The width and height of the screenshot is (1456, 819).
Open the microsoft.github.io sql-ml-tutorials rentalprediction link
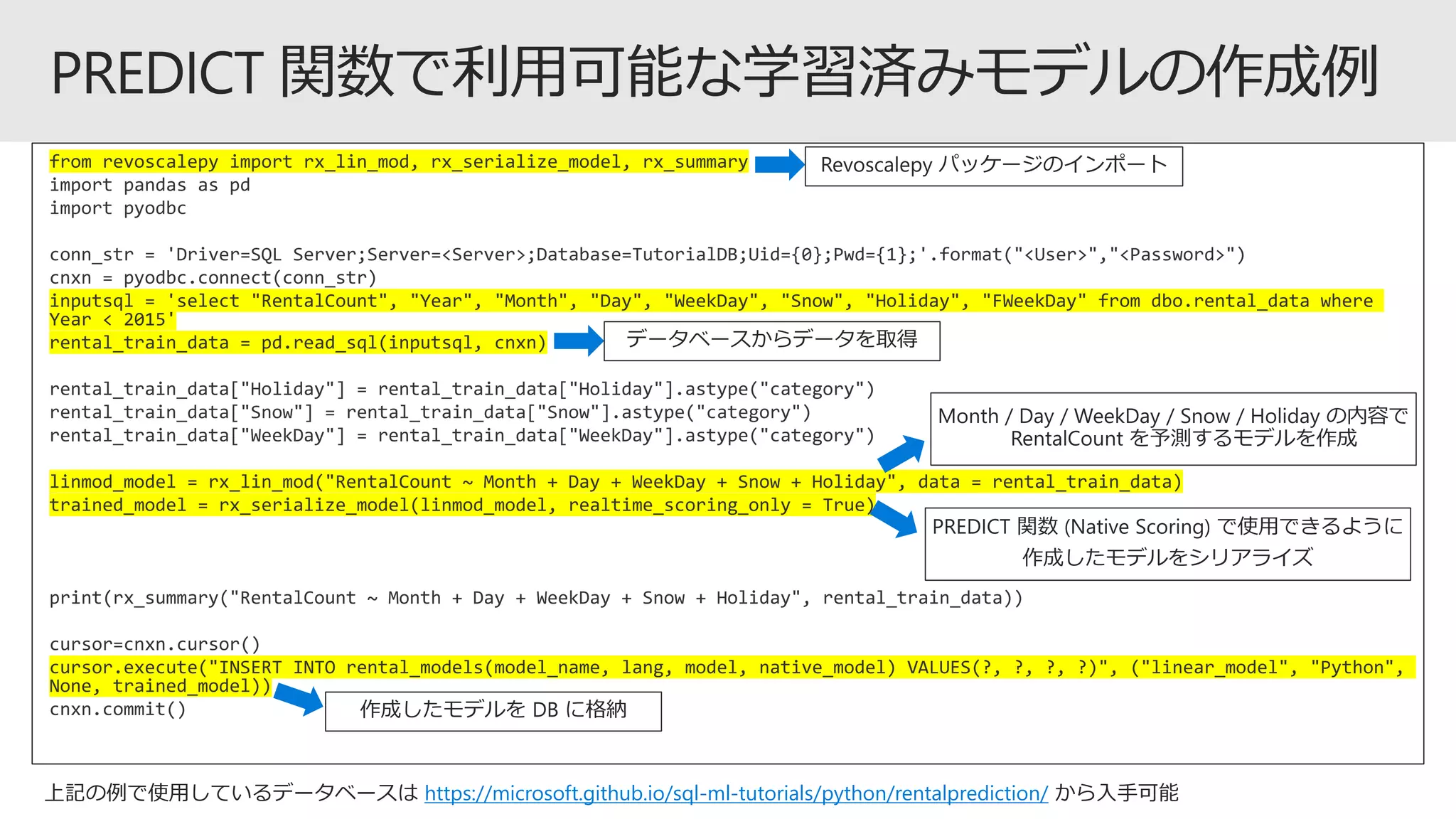[x=737, y=793]
